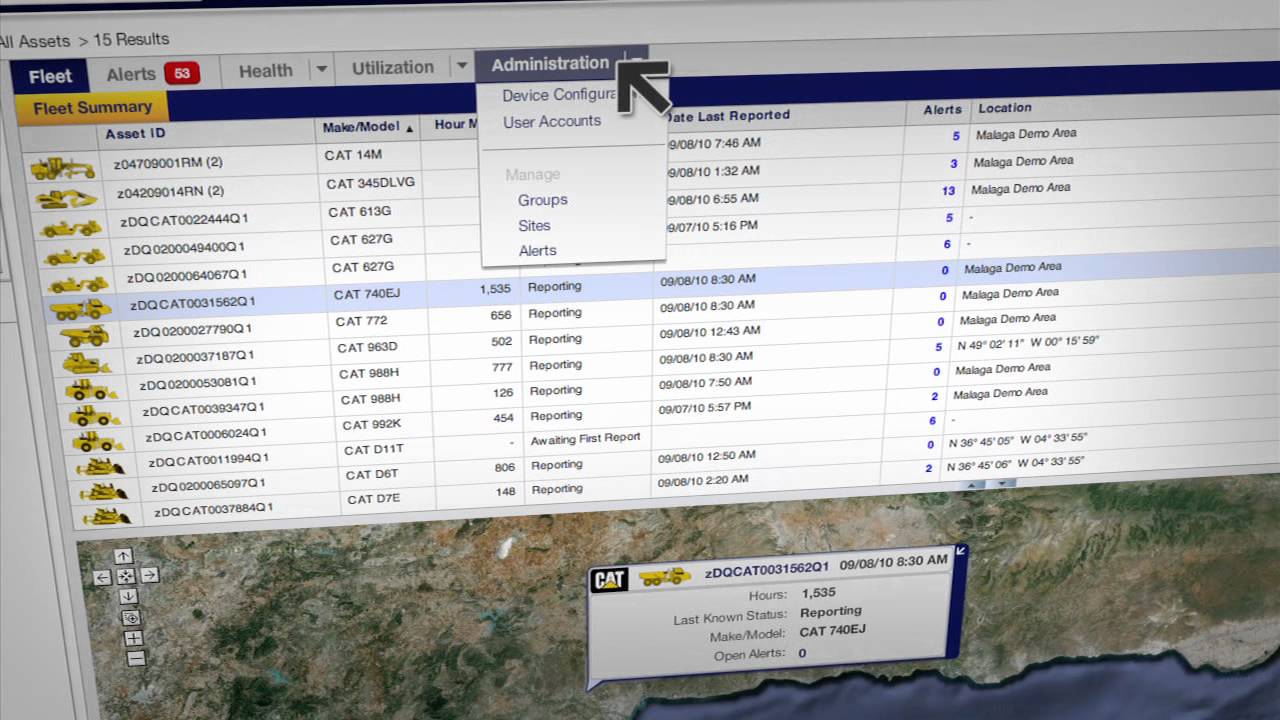Sort by Asset ID column header
The width and height of the screenshot is (1280, 720).
click(135, 133)
